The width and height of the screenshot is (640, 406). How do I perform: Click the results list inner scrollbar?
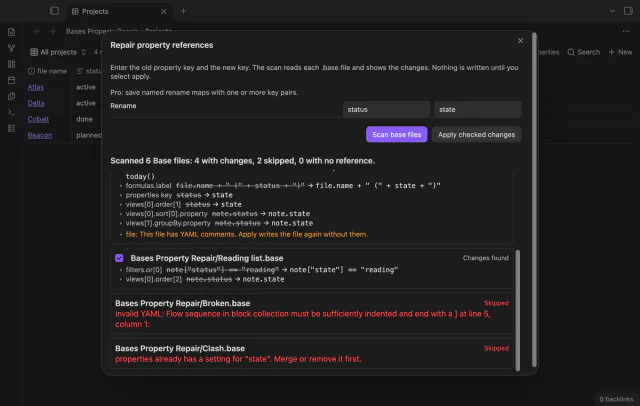tap(518, 310)
